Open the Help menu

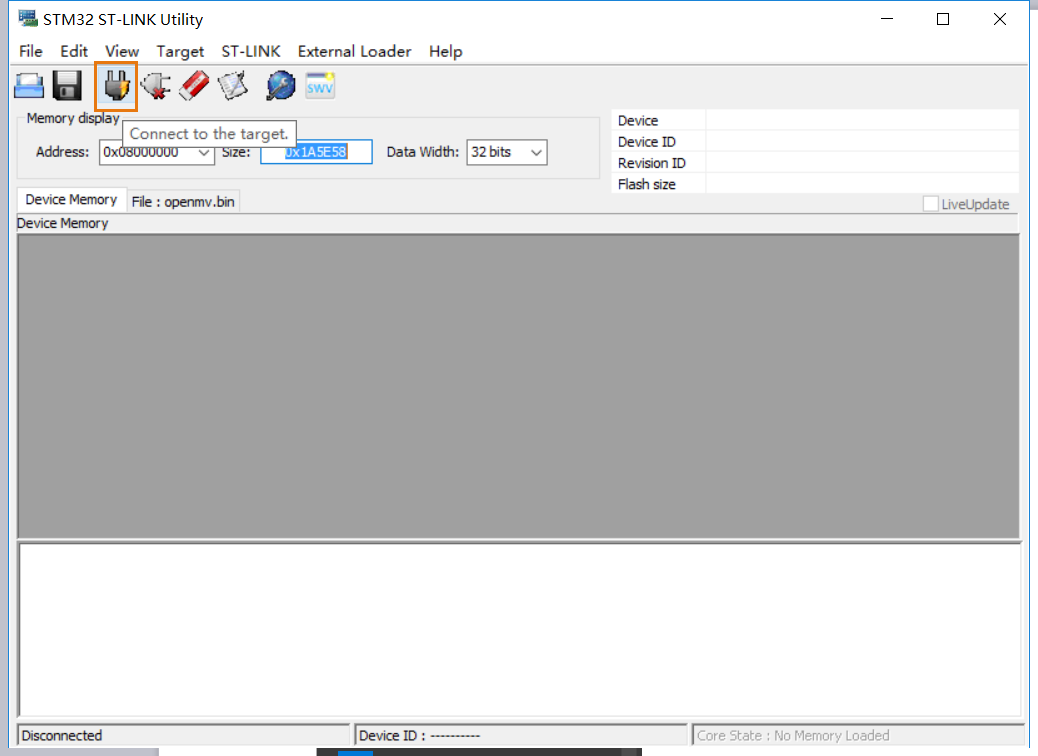coord(446,52)
